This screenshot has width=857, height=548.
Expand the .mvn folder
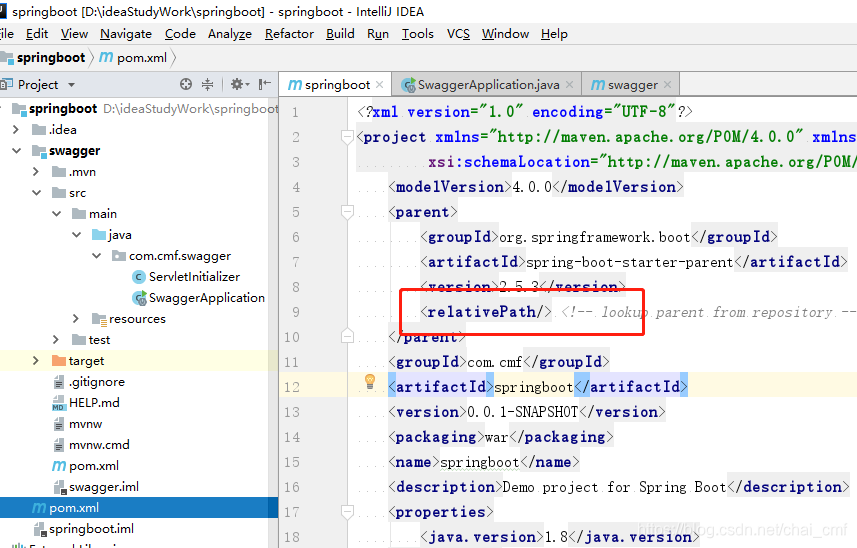(36, 172)
